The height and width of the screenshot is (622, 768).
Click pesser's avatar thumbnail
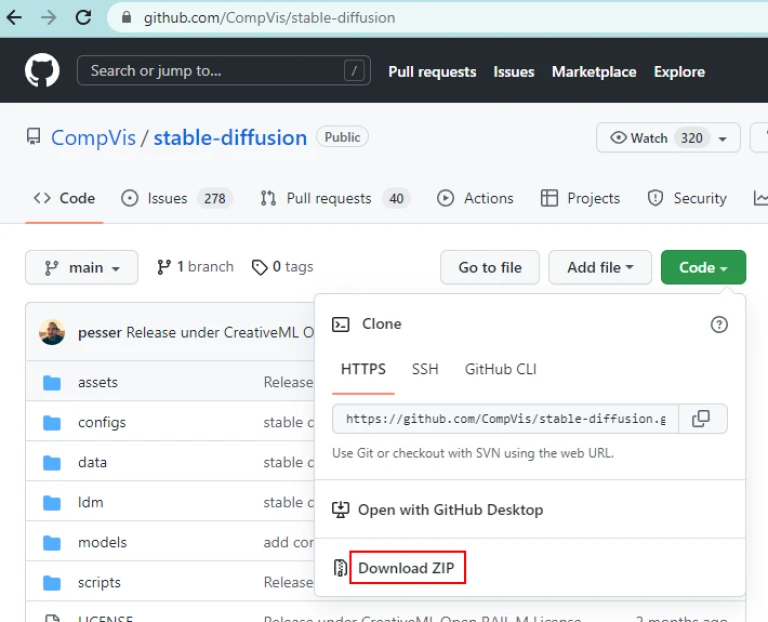click(x=52, y=332)
